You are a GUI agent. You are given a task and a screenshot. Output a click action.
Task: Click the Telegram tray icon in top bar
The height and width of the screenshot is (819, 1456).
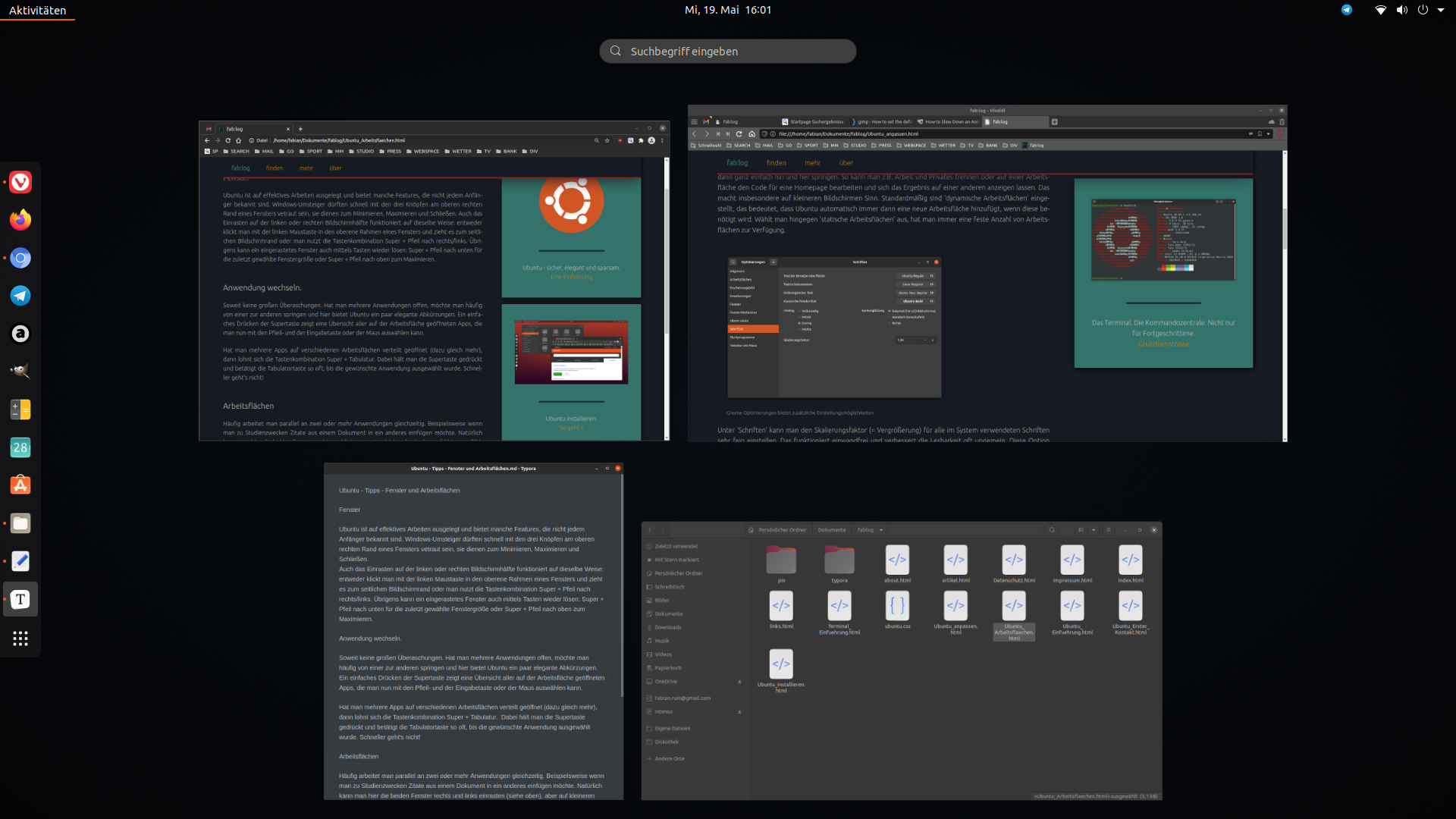pos(1347,10)
